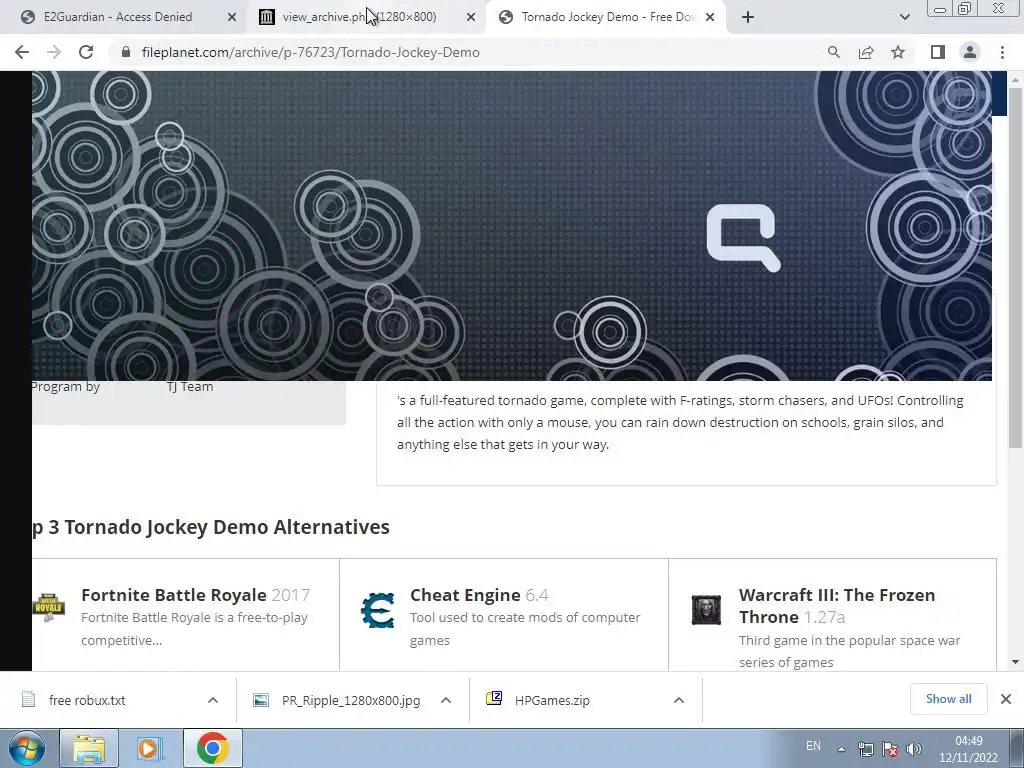Go back to the previous page
Viewport: 1024px width, 768px height.
click(x=22, y=52)
